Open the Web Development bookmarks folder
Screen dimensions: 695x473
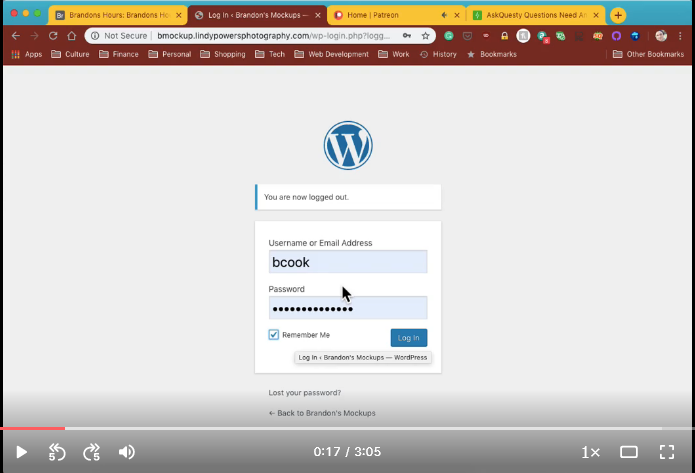coord(332,54)
